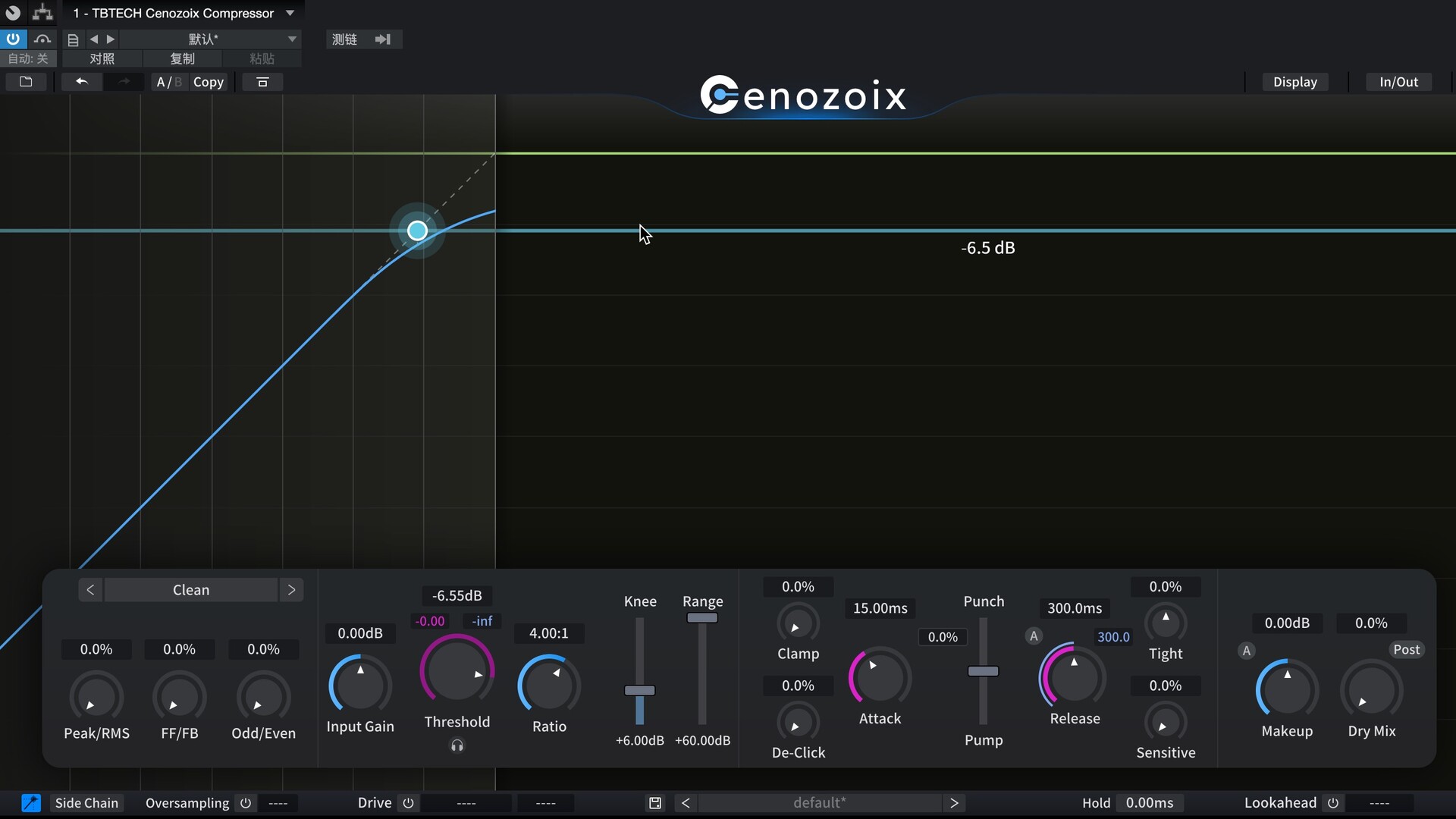Open the first Drive type dropdown

(466, 803)
